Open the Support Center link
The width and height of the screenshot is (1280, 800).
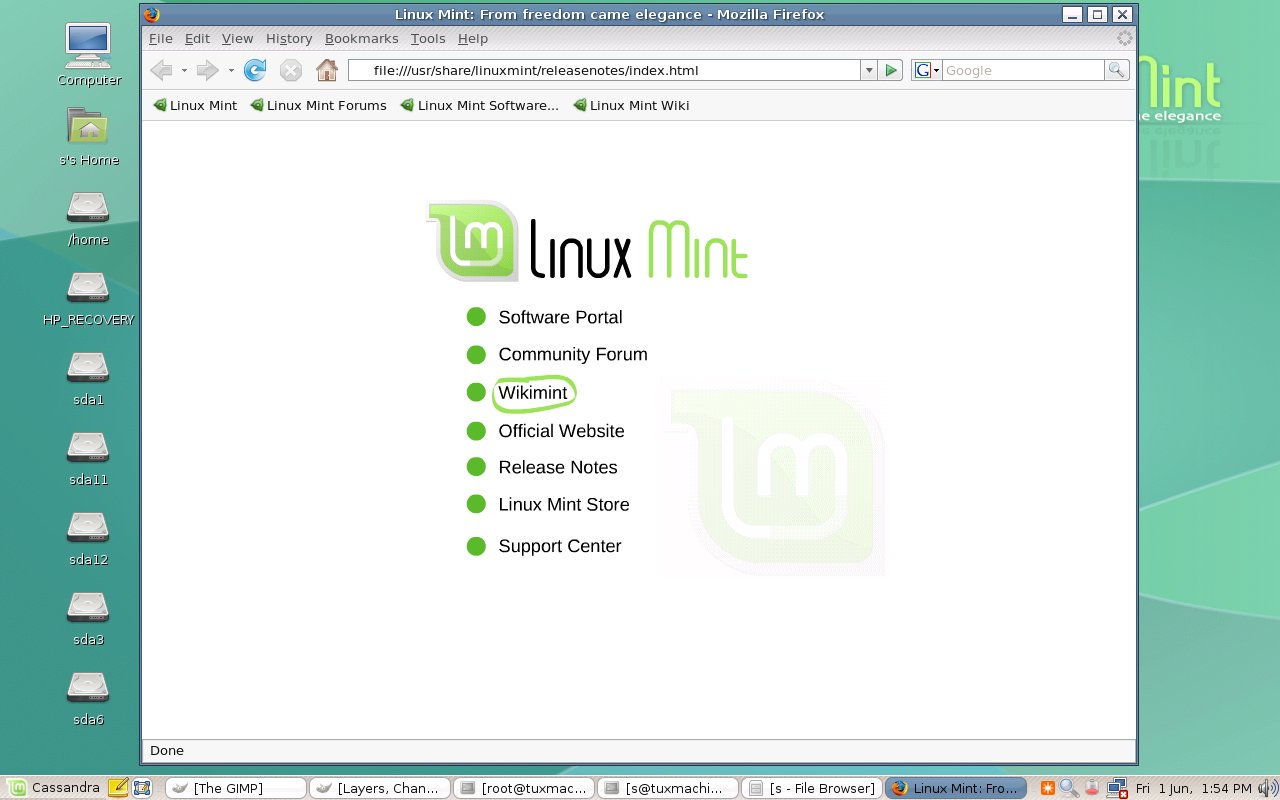[x=560, y=546]
